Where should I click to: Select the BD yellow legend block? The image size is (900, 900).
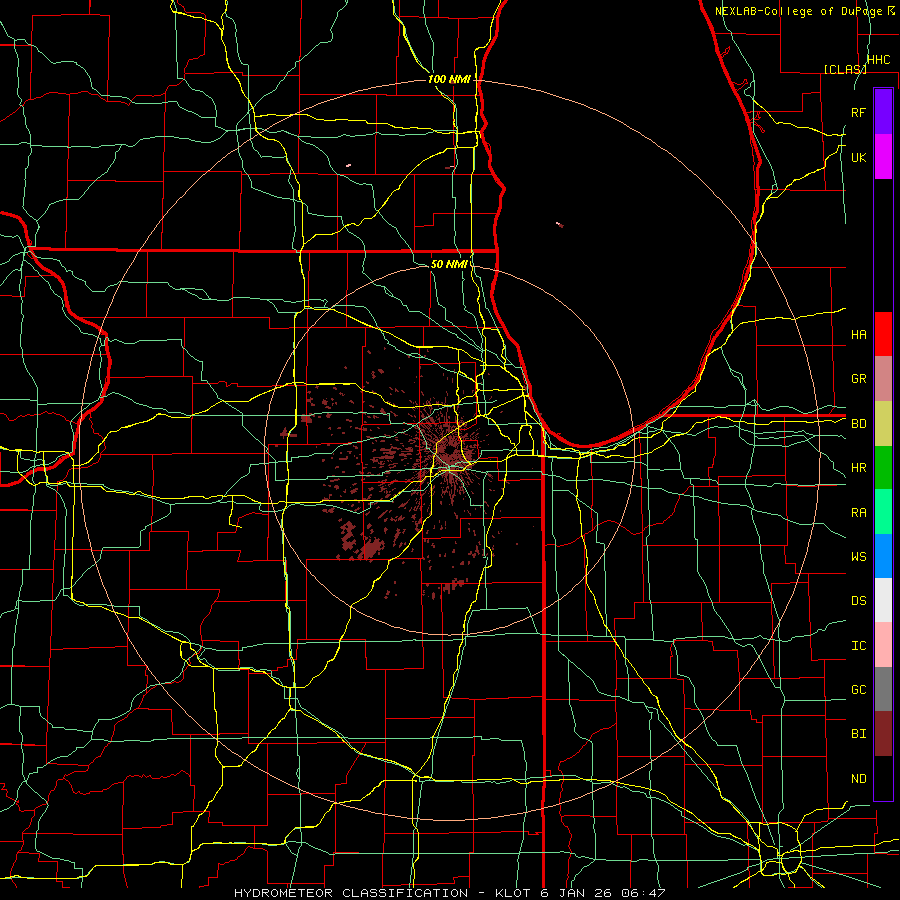[x=883, y=423]
